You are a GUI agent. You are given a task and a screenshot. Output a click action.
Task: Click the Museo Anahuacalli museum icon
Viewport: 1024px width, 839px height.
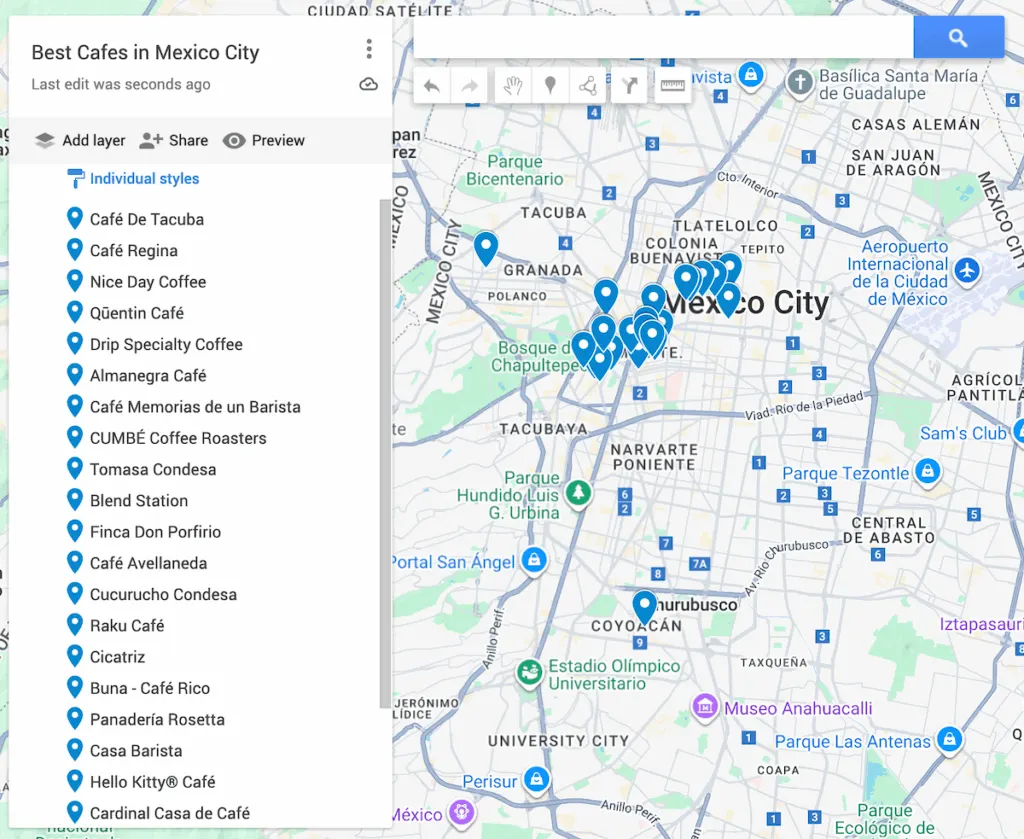point(705,707)
